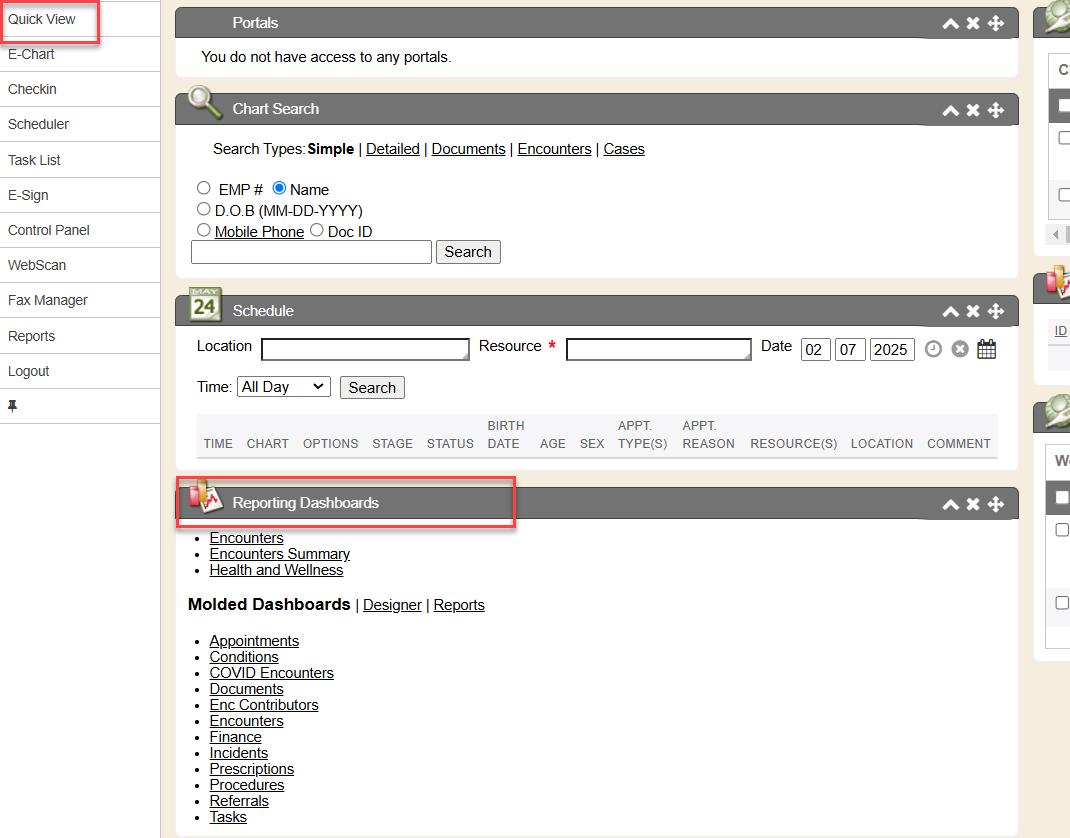Expand the Location combo box
Screen dimensions: 1070x838
tap(365, 349)
